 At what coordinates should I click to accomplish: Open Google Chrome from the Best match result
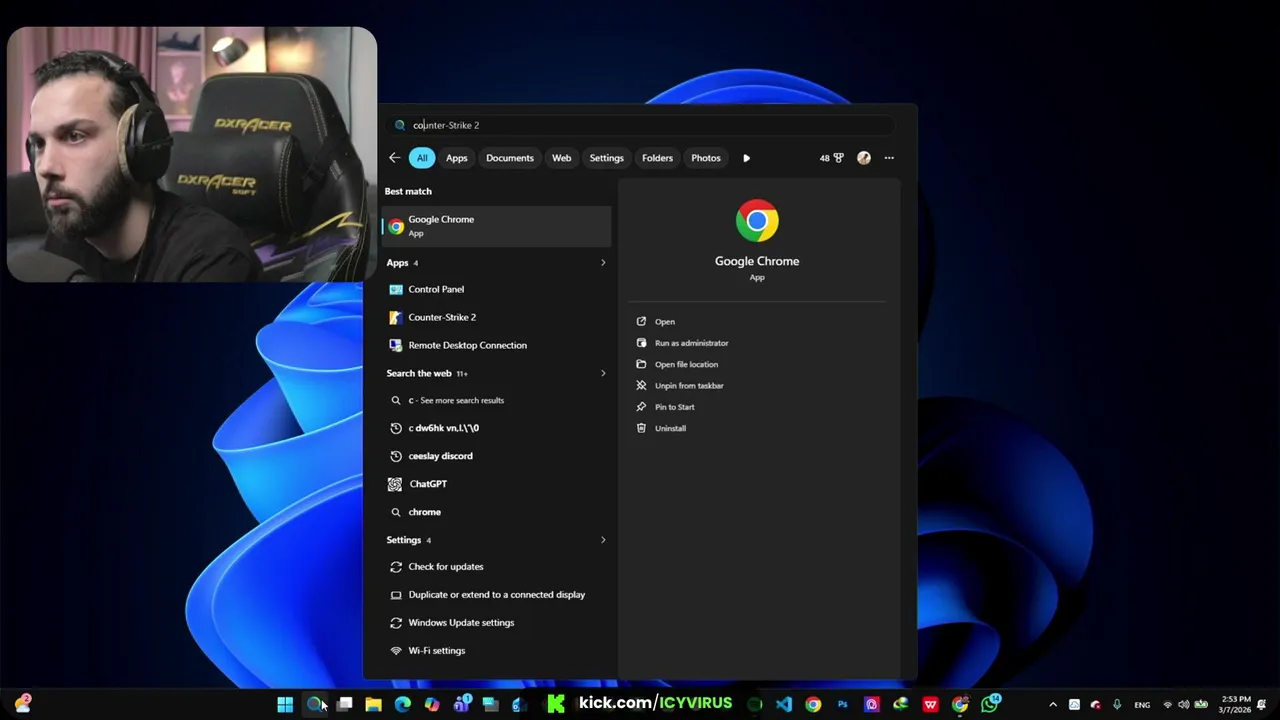coord(497,226)
